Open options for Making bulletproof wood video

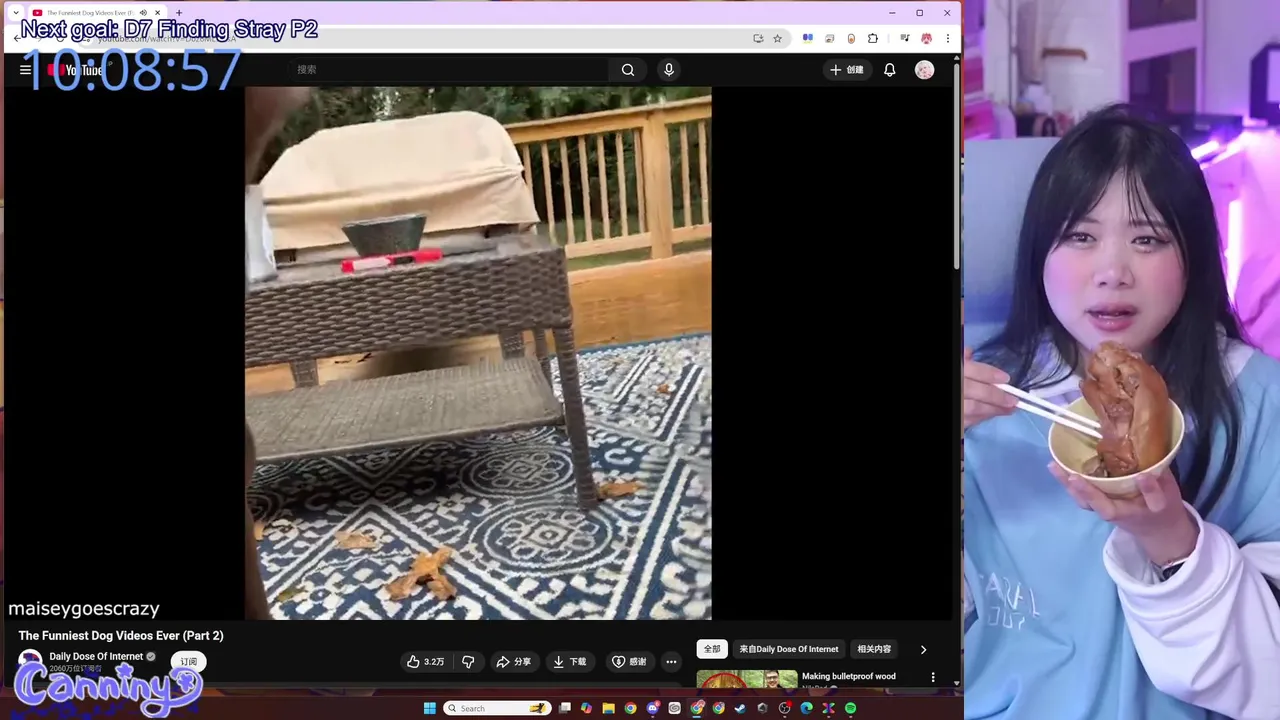click(x=933, y=677)
